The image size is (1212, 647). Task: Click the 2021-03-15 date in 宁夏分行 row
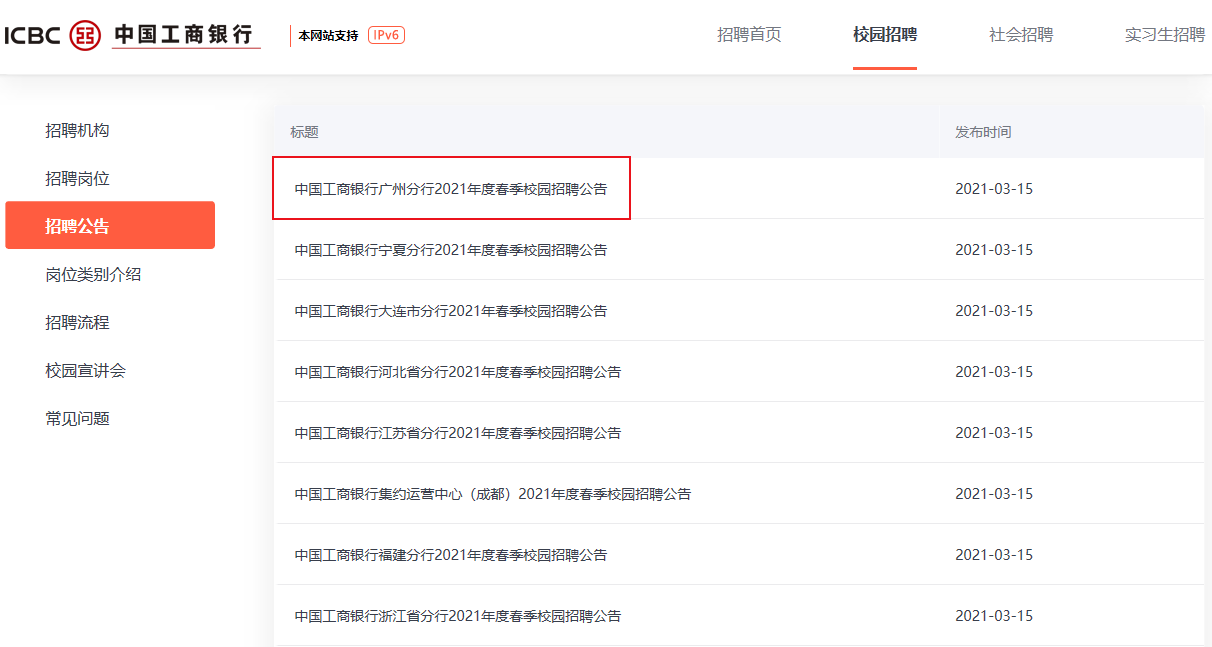(994, 249)
